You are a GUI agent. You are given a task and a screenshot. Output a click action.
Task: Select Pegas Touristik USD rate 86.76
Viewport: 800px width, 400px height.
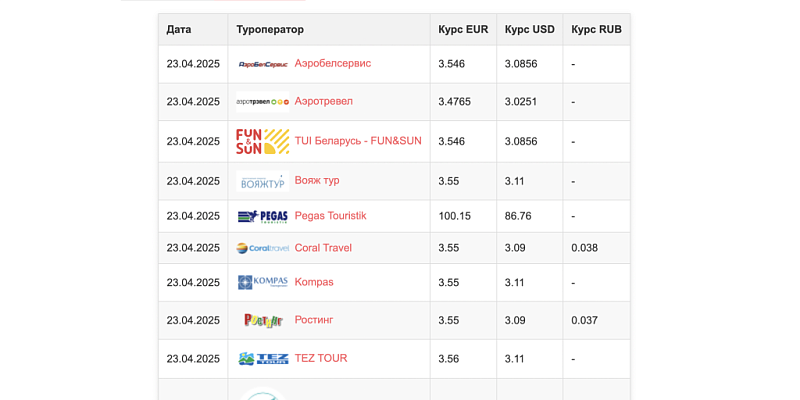tap(518, 216)
